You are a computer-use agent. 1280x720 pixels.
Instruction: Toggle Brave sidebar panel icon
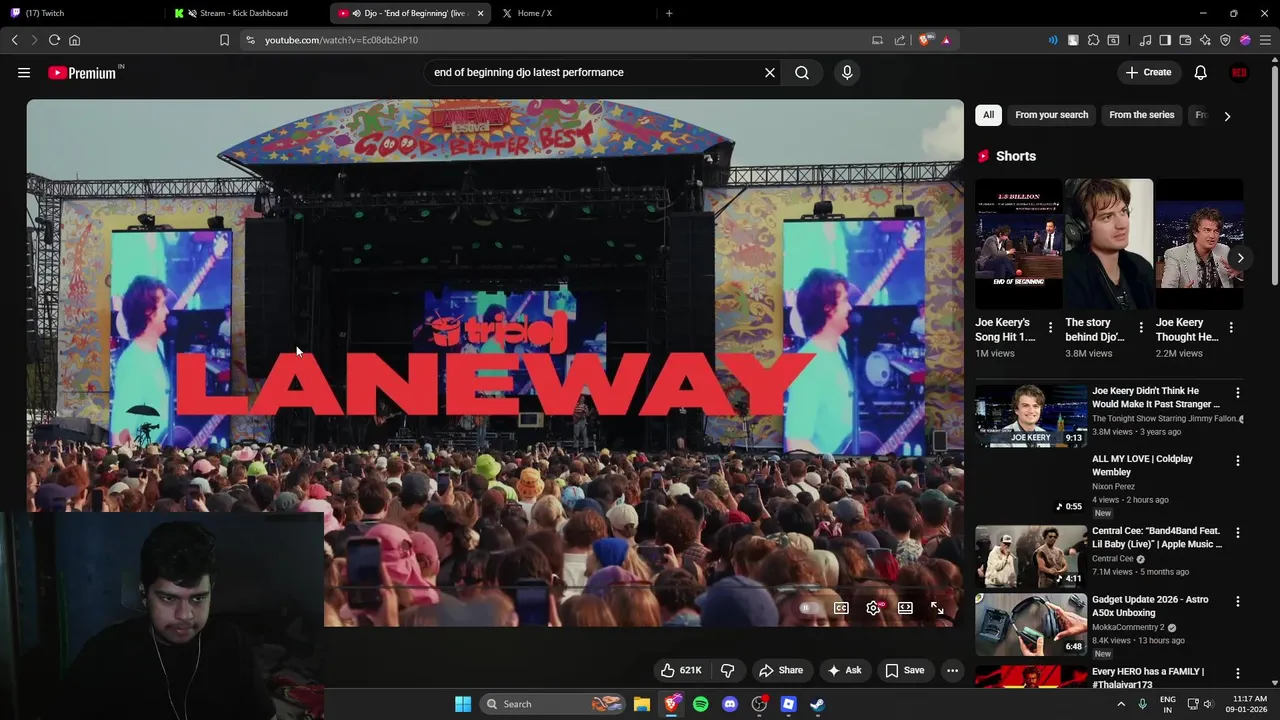coord(1165,40)
